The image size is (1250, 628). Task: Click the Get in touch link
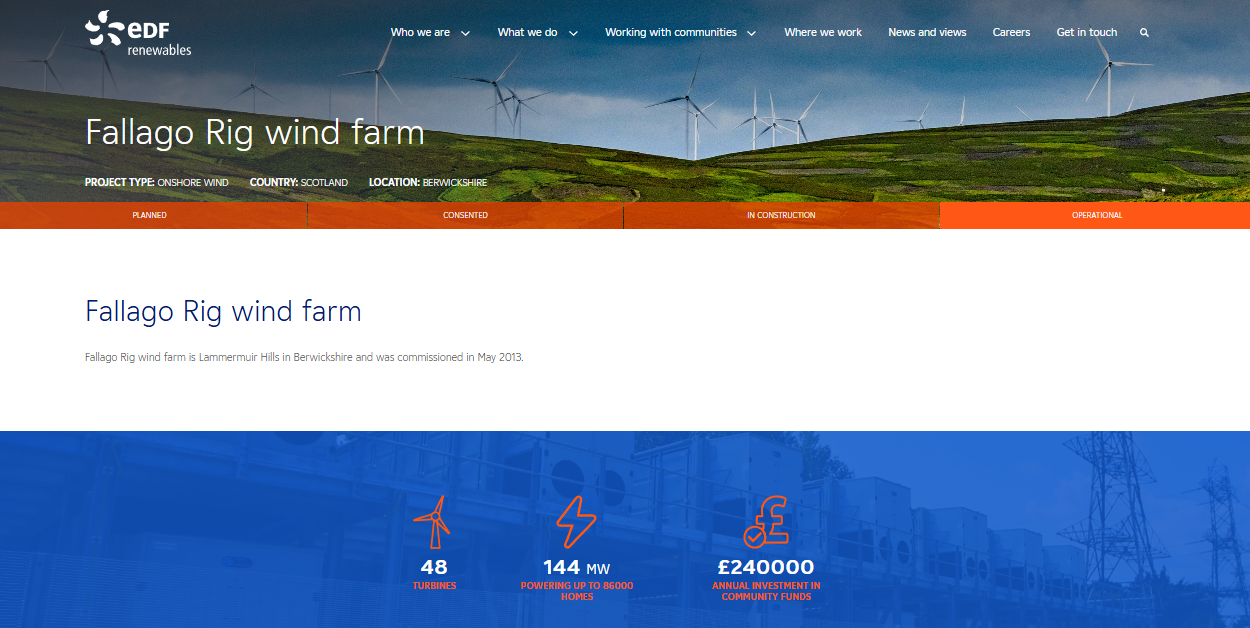click(x=1086, y=32)
